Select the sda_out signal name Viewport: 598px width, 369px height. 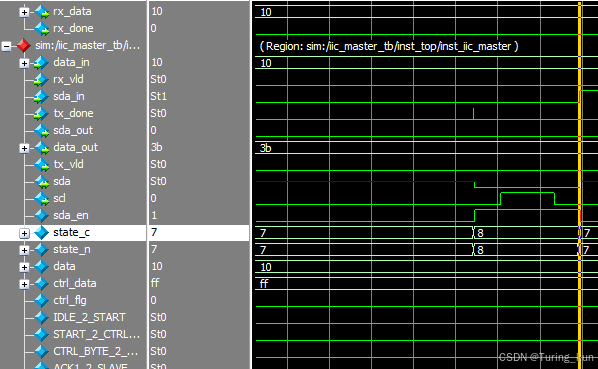tap(73, 130)
